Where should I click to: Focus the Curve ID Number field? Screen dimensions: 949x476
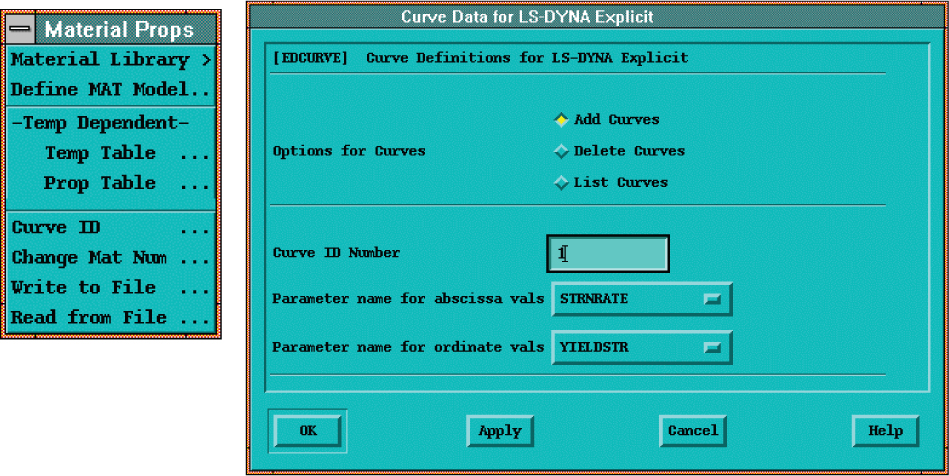(x=608, y=254)
